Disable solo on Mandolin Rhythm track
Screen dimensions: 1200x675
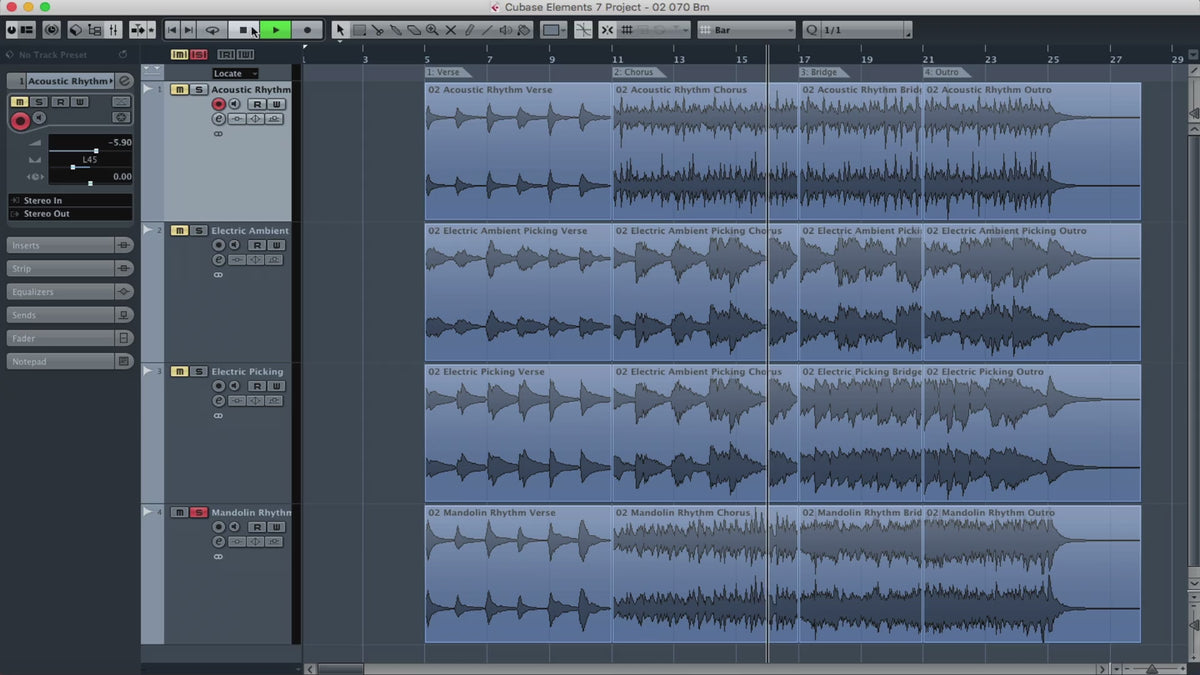198,512
